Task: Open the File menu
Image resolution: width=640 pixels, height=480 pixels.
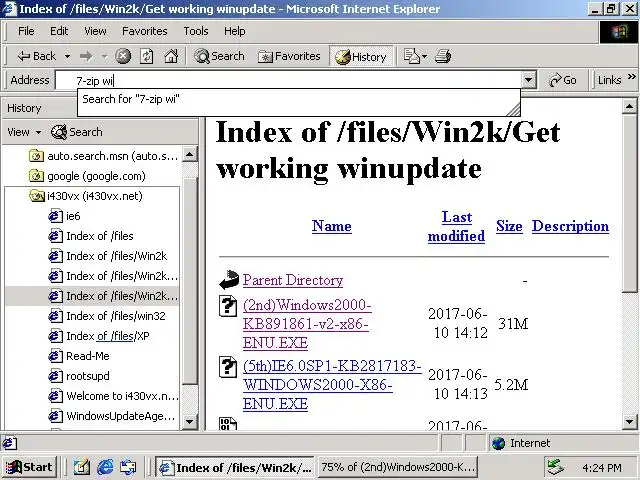Action: click(26, 31)
